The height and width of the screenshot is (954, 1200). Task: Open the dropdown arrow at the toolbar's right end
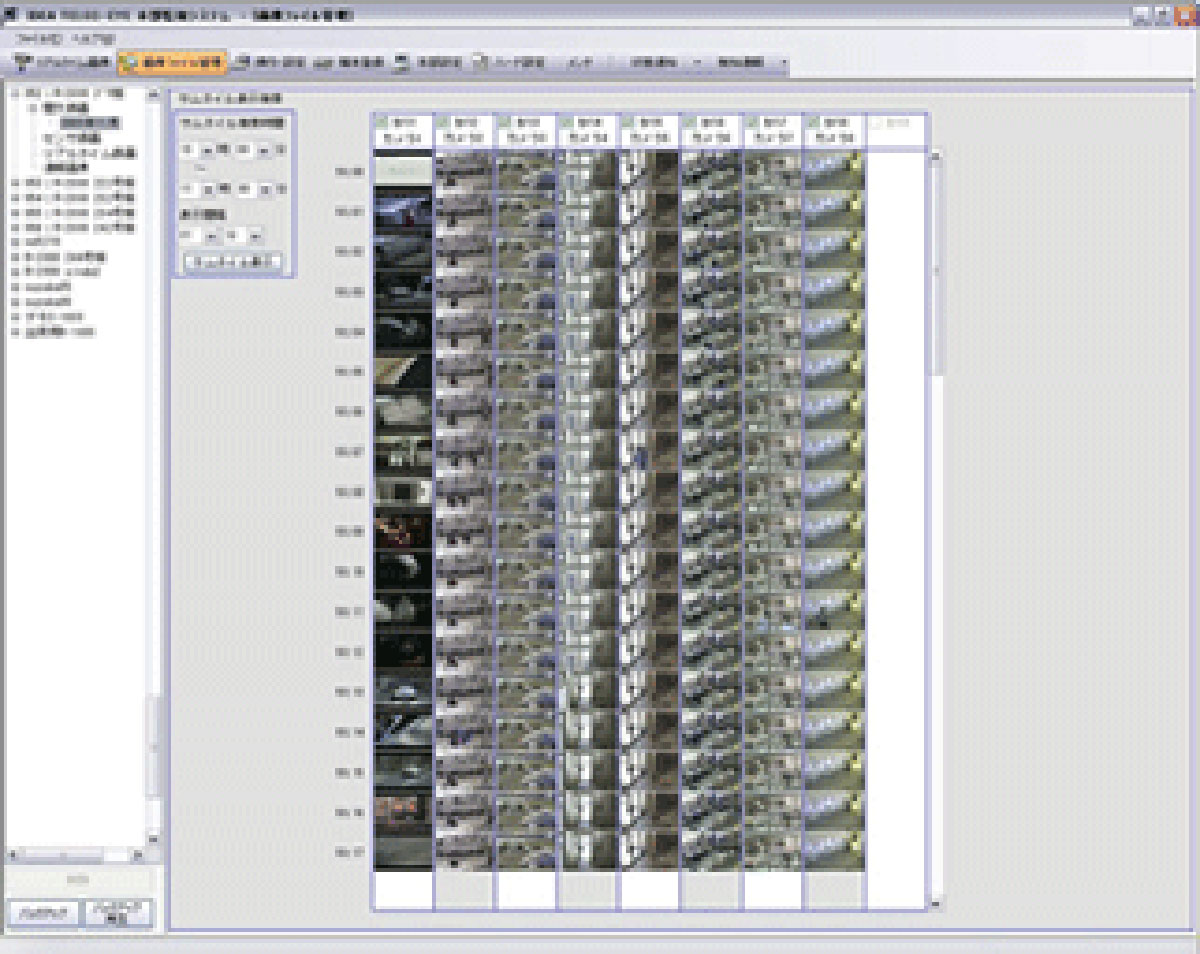(782, 62)
